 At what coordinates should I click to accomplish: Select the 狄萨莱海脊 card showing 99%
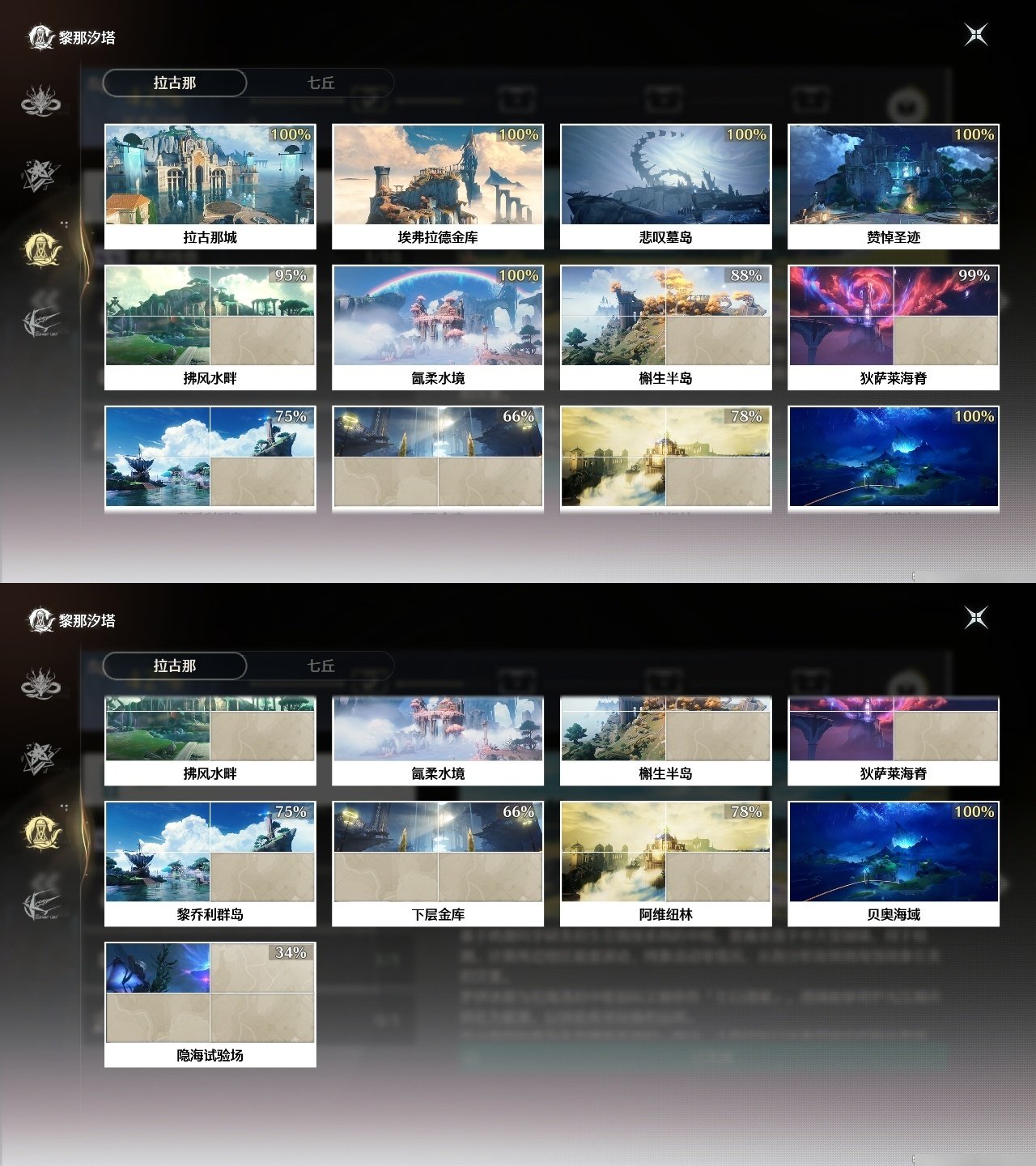894,327
